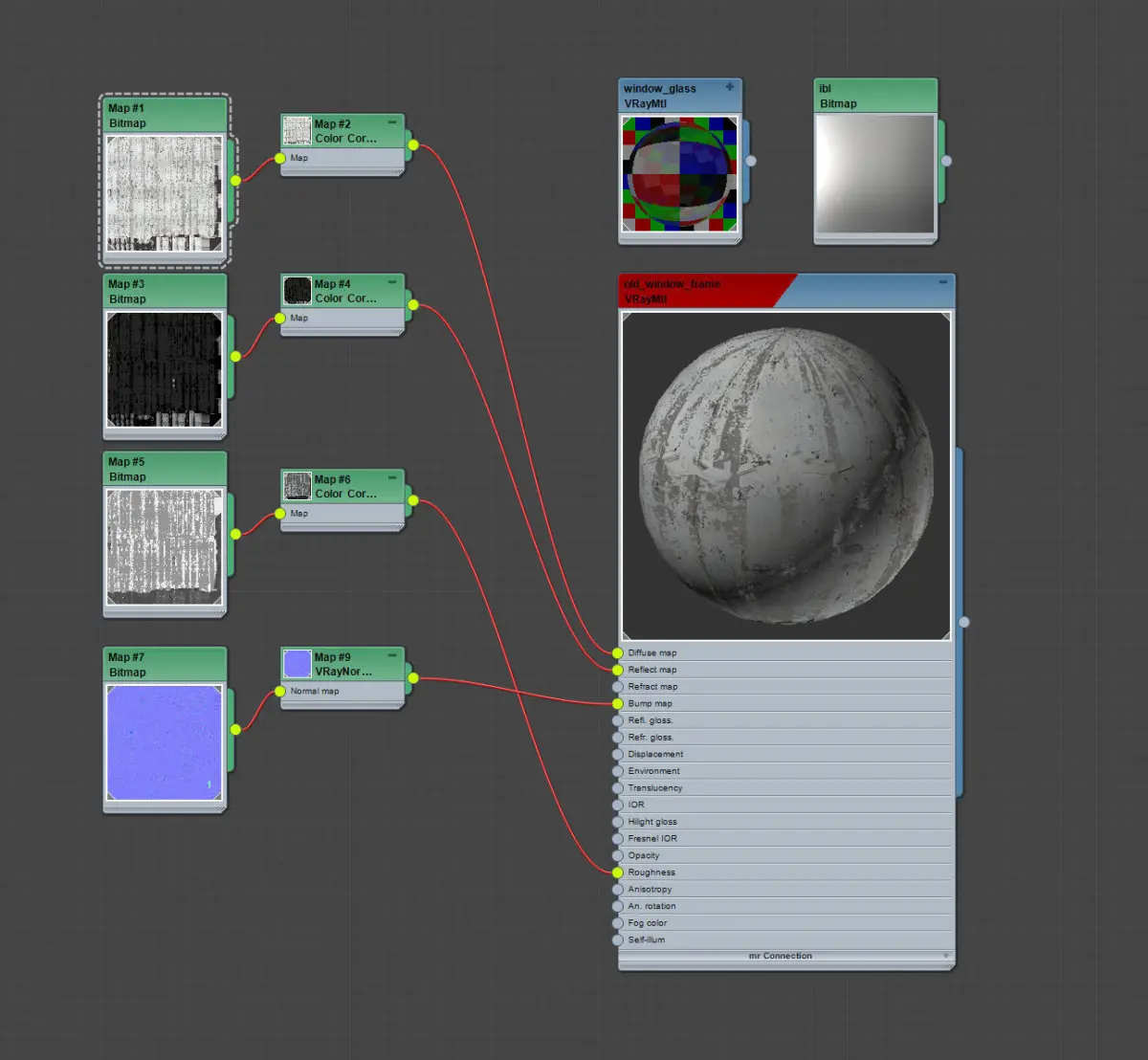
Task: Click output socket of Map #7 Bitmap node
Action: 235,729
